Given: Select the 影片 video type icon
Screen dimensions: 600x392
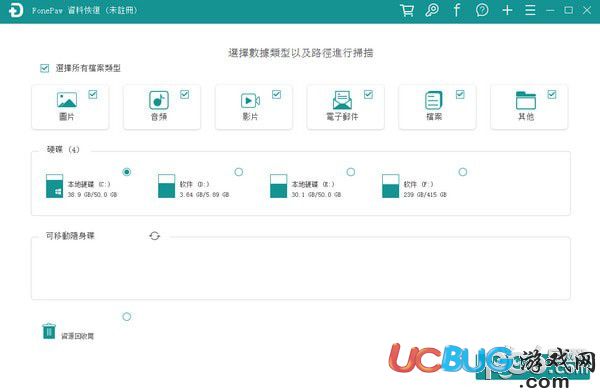Looking at the screenshot, I should [x=250, y=101].
